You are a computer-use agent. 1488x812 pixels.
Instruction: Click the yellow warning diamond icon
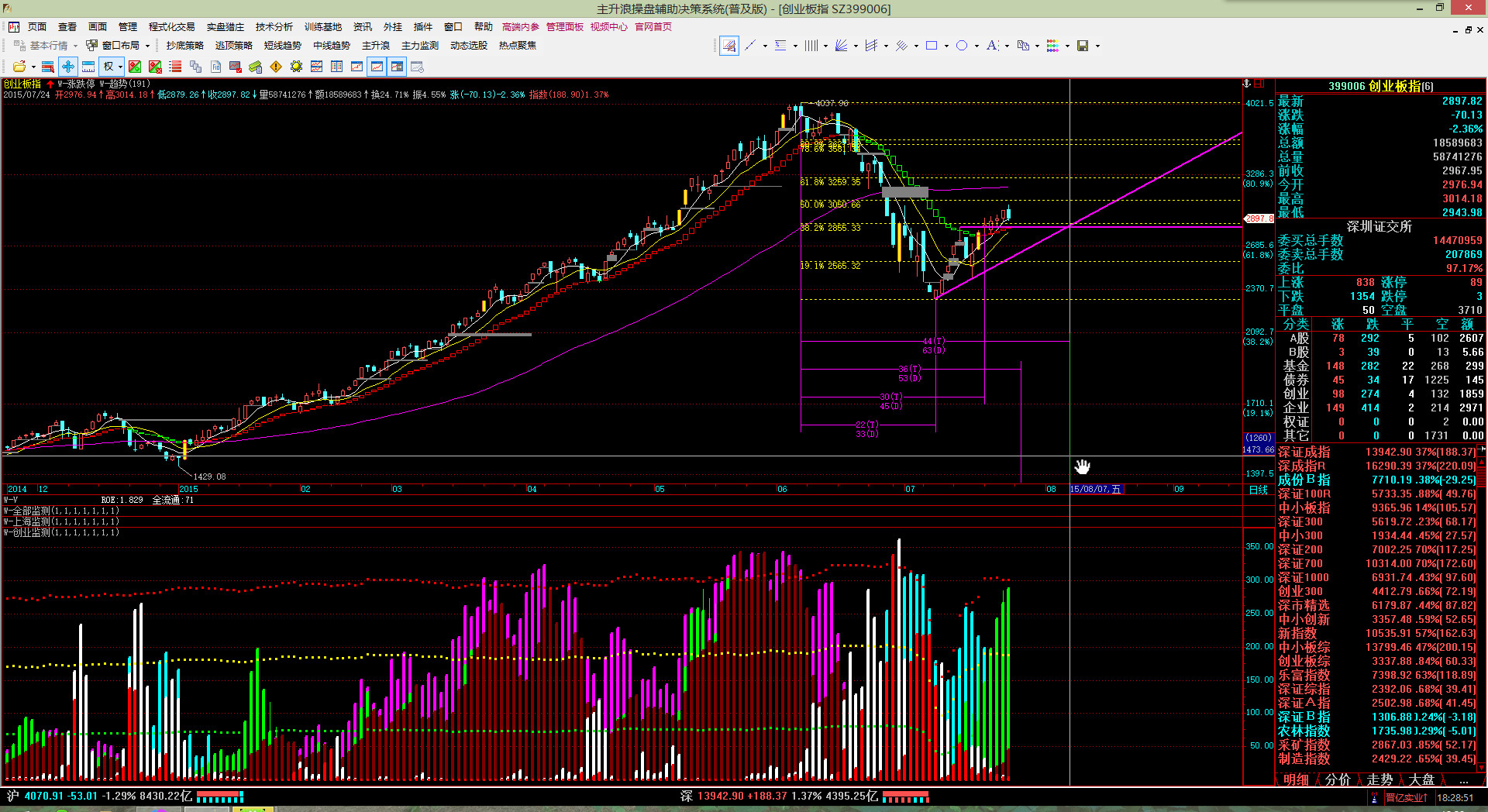pos(276,67)
